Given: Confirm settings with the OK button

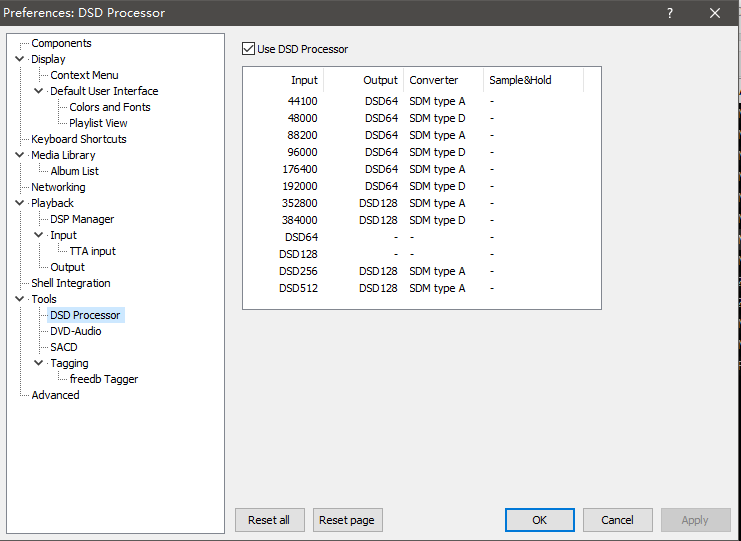Looking at the screenshot, I should [539, 520].
